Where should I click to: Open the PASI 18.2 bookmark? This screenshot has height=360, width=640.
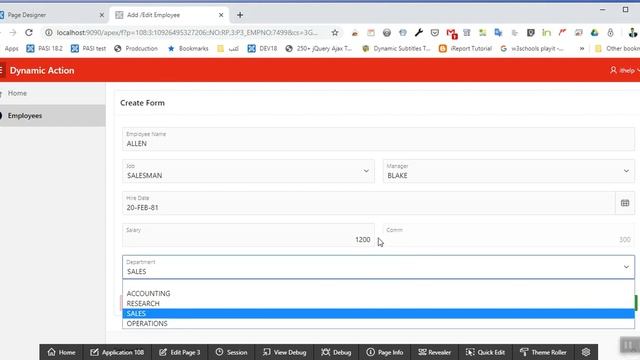(x=44, y=49)
